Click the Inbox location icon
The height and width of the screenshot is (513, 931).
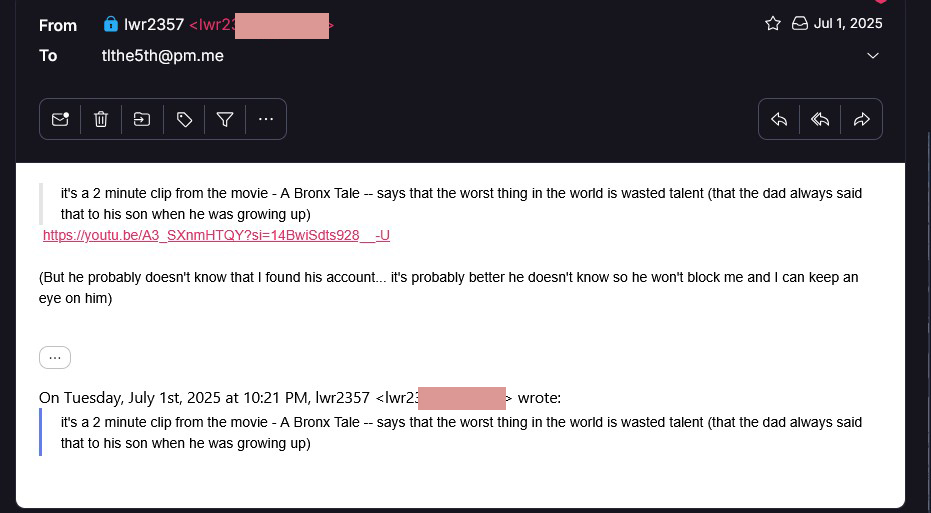pos(800,24)
